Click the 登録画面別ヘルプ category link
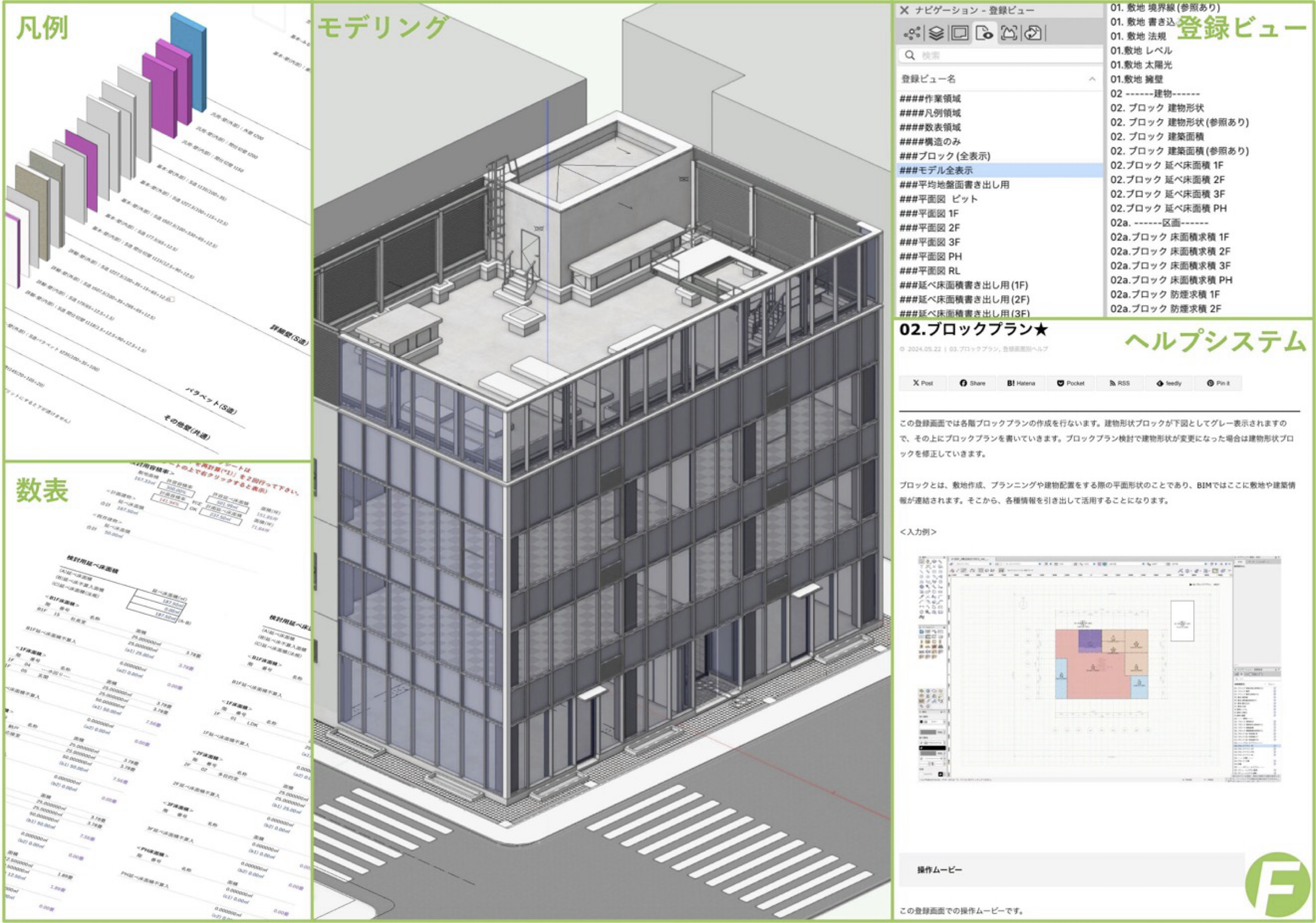 (1025, 349)
